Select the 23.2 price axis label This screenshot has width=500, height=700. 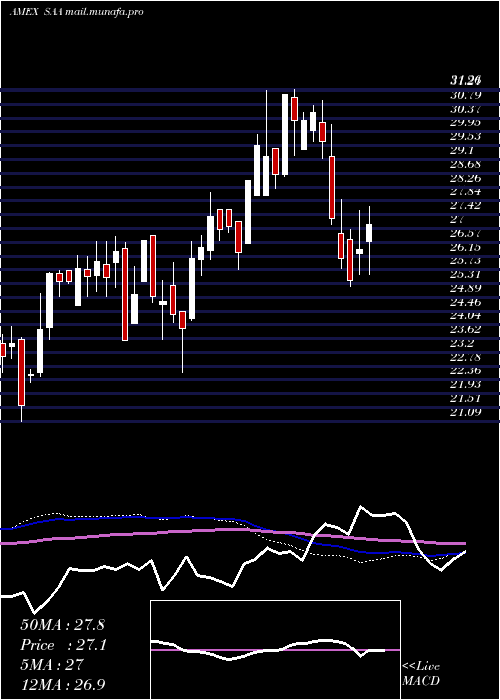pos(462,344)
